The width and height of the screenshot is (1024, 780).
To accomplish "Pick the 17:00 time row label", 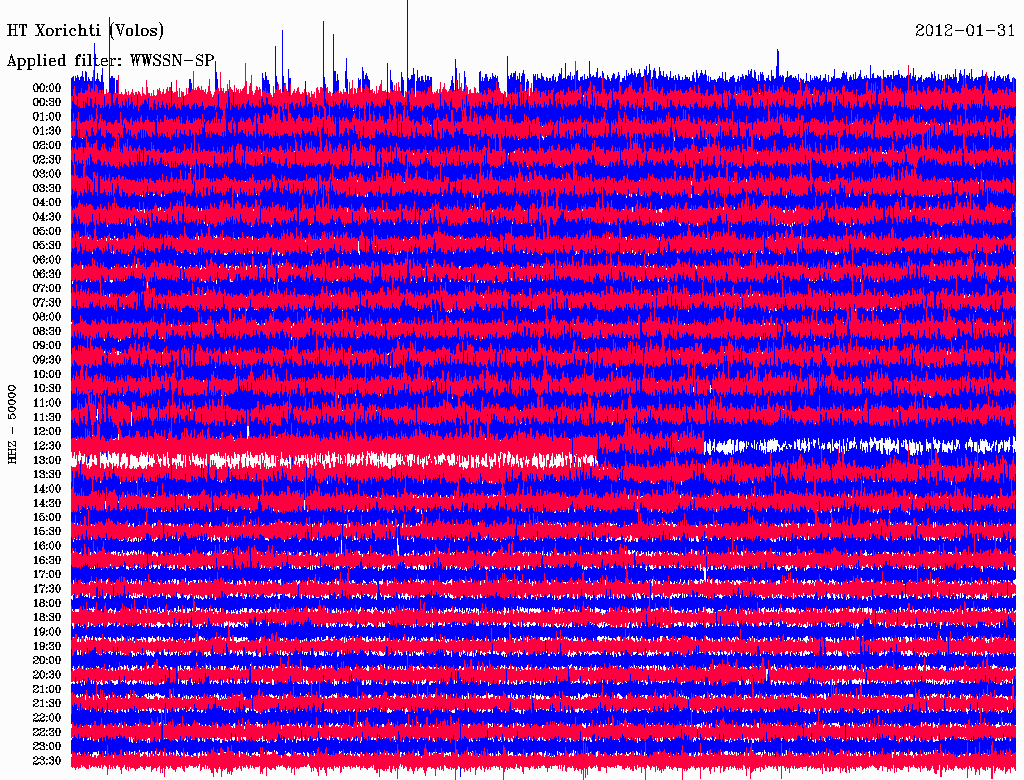I will pos(47,575).
